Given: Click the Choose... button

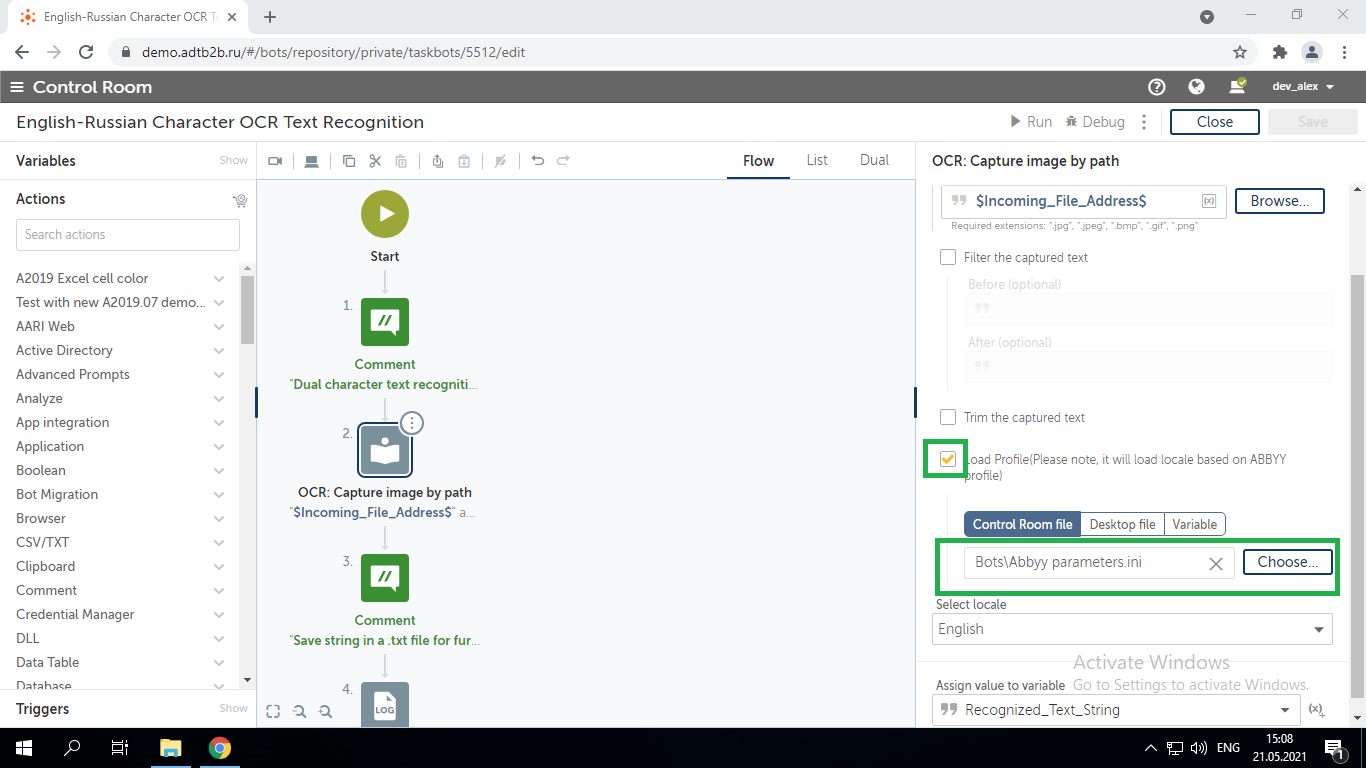Looking at the screenshot, I should [x=1288, y=562].
